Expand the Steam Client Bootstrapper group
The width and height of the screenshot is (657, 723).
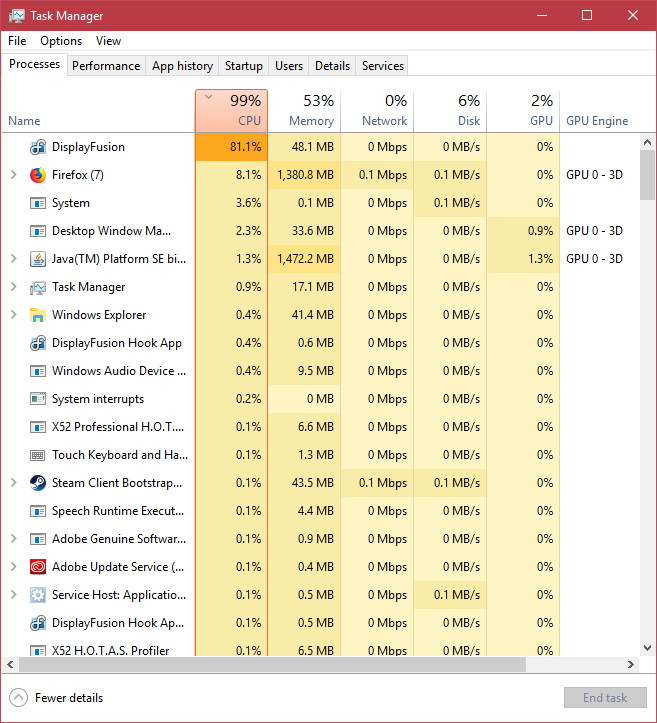click(13, 483)
